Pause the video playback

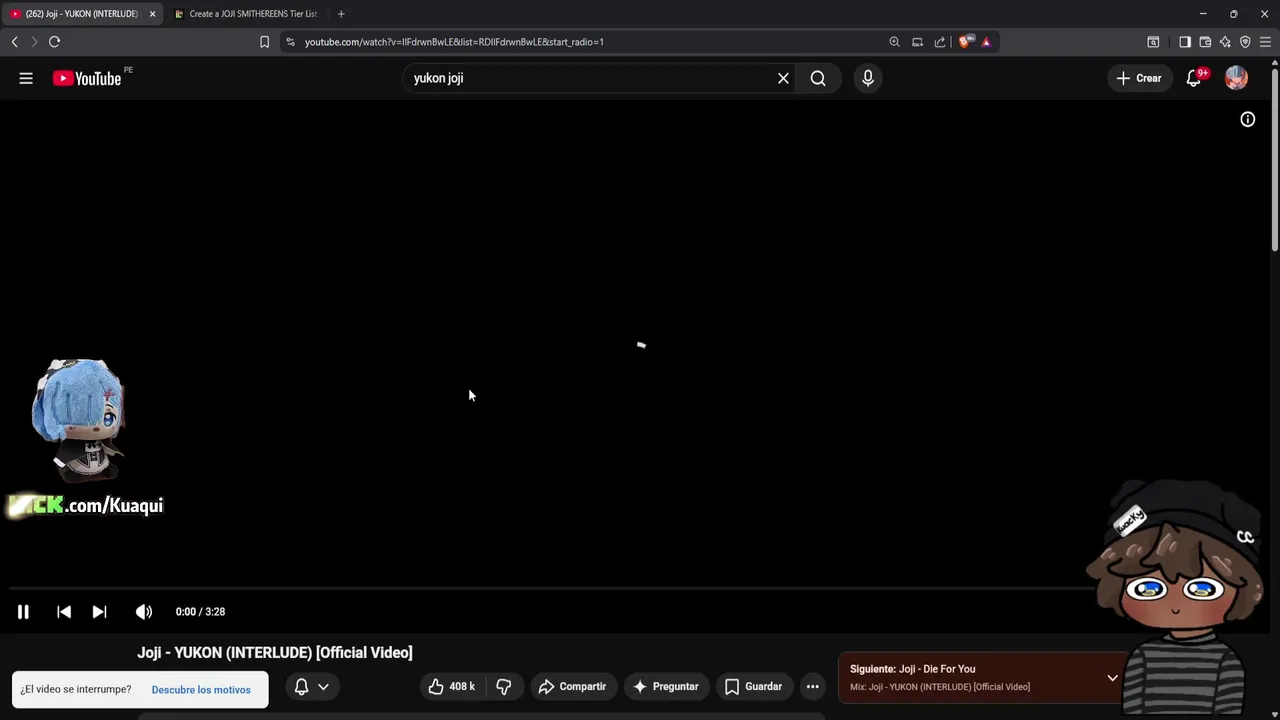tap(23, 612)
